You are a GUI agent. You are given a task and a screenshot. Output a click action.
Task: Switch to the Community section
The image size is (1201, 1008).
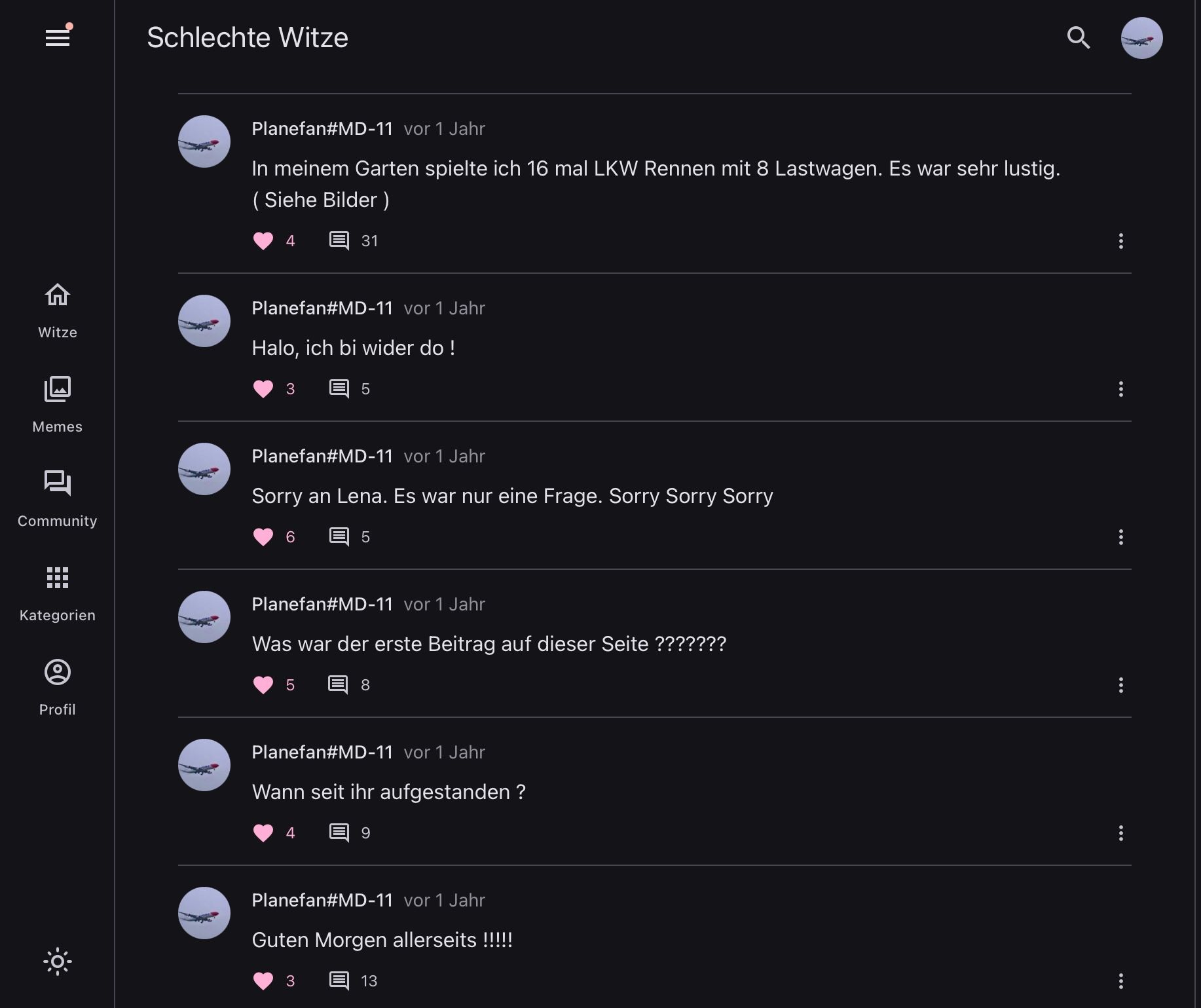pos(58,498)
